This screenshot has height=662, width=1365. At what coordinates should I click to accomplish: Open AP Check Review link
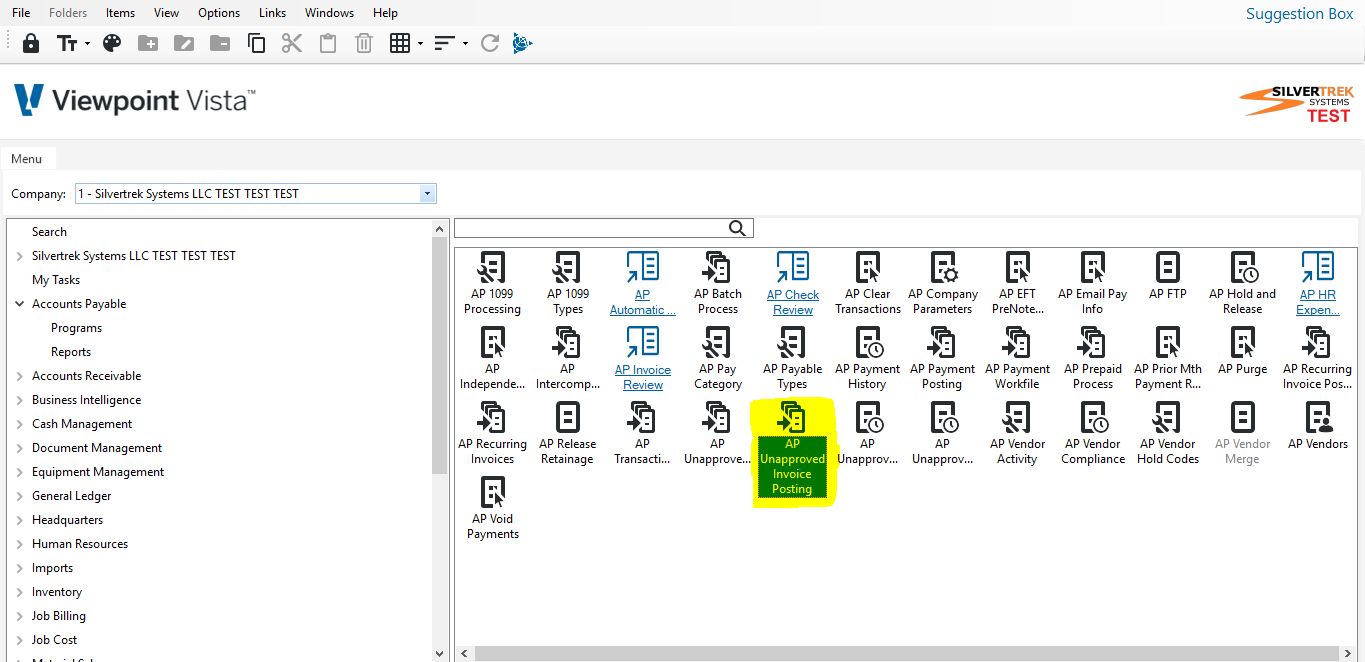792,284
